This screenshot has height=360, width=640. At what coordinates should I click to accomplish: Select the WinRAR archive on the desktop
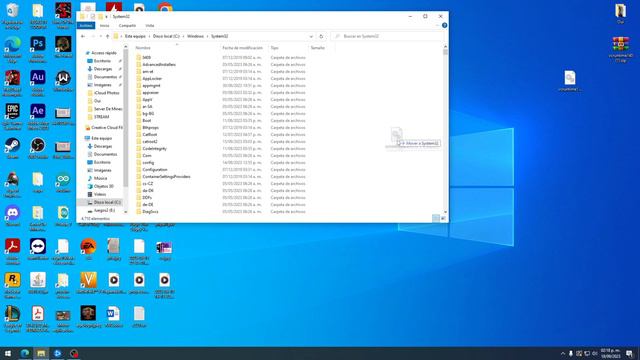(620, 44)
